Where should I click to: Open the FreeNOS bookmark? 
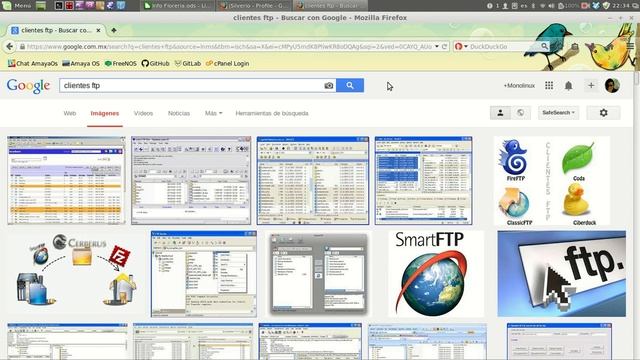click(x=120, y=63)
